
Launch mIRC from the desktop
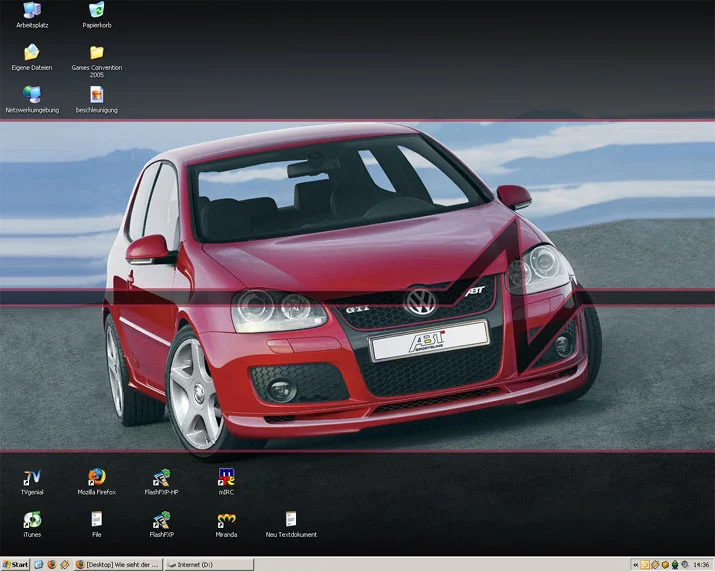[226, 477]
